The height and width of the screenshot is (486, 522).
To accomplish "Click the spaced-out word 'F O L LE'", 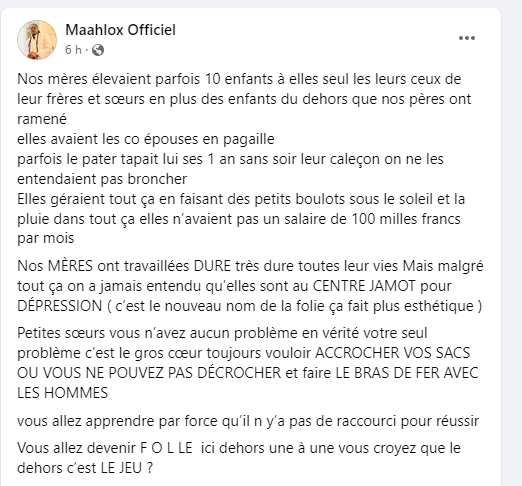I will [x=166, y=448].
